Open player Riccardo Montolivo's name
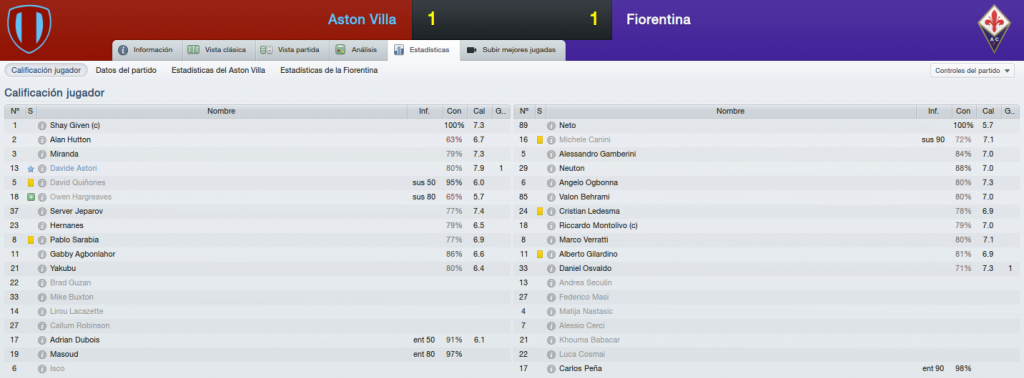The height and width of the screenshot is (378, 1024). click(x=598, y=226)
